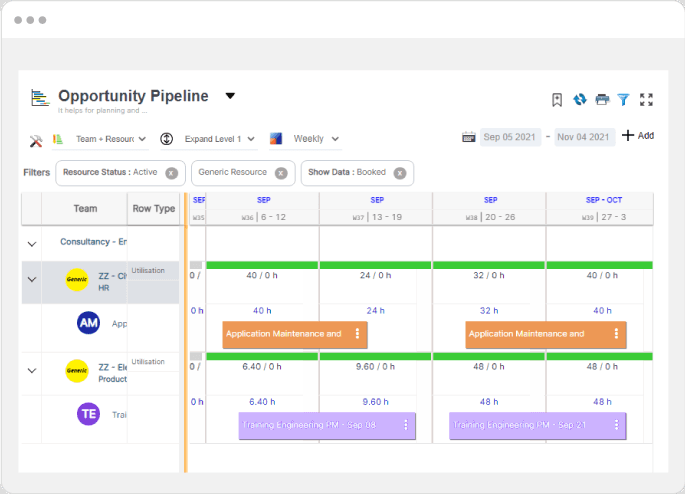Image resolution: width=685 pixels, height=494 pixels.
Task: Open the Expand Level 1 dropdown
Action: pos(220,139)
